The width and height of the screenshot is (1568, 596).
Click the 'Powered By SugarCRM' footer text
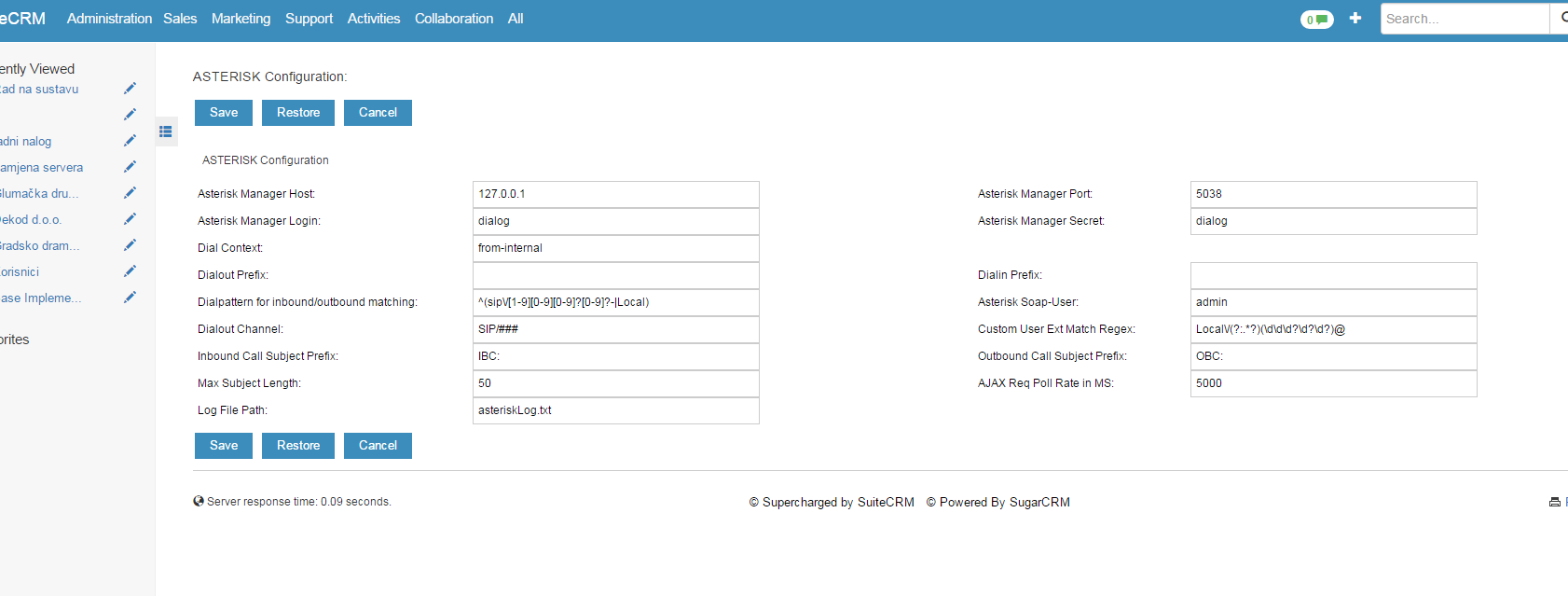997,502
